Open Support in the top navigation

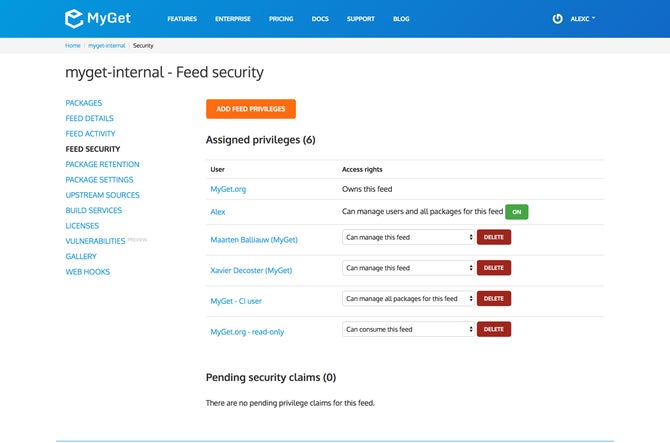click(361, 19)
